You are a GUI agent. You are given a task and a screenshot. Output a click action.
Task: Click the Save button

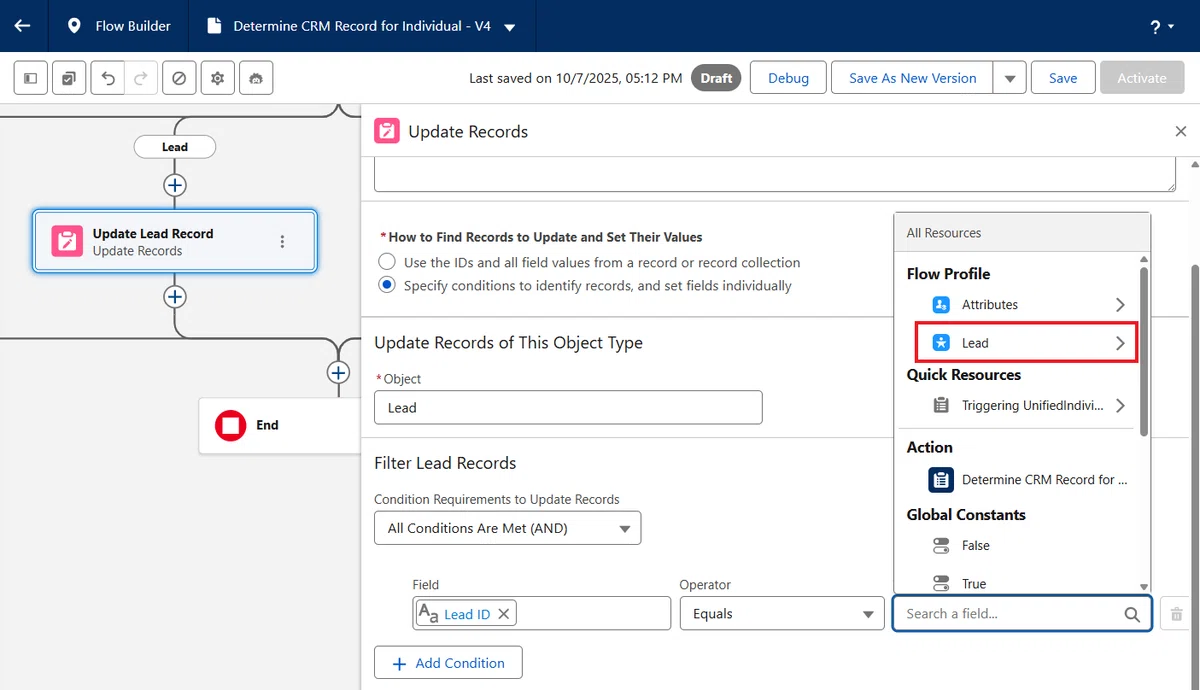point(1063,78)
